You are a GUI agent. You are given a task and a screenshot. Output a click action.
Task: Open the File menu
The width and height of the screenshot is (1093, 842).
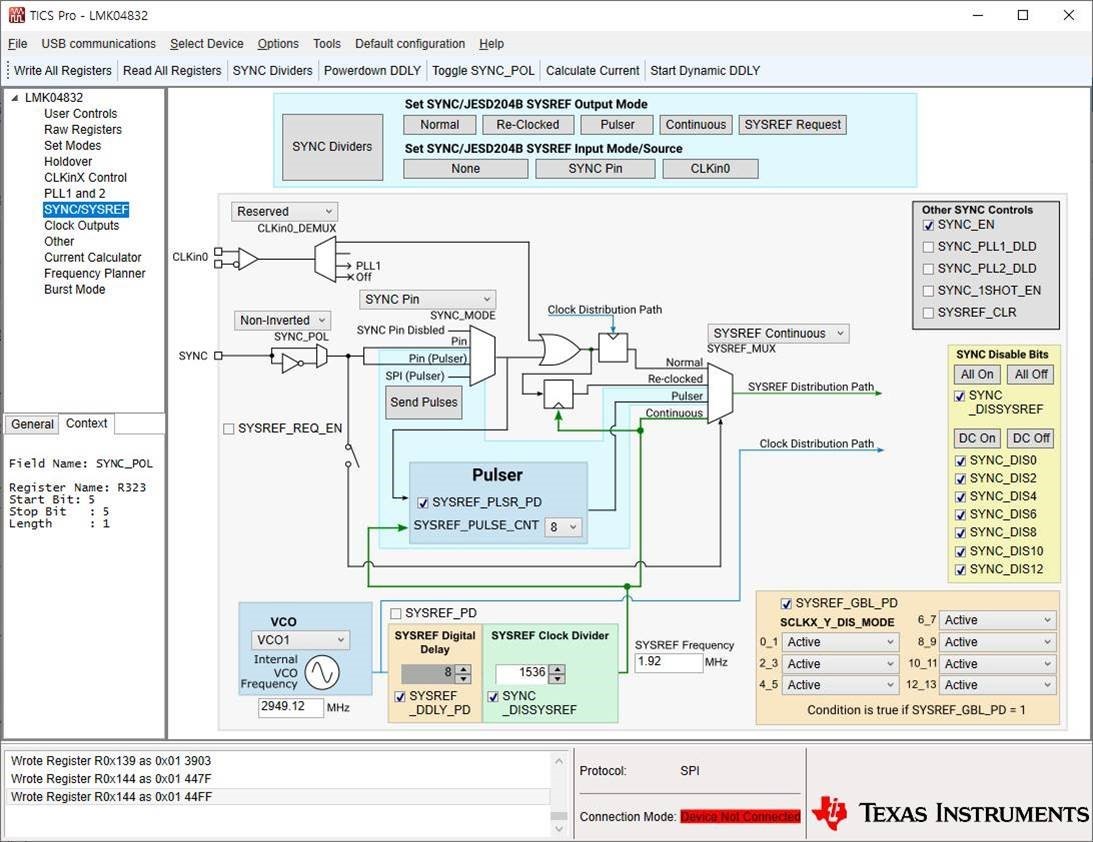[x=17, y=44]
